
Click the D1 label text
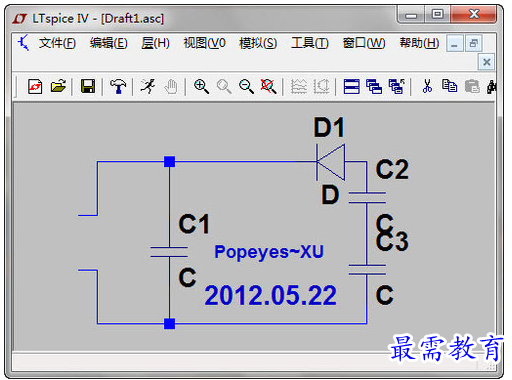(x=329, y=127)
